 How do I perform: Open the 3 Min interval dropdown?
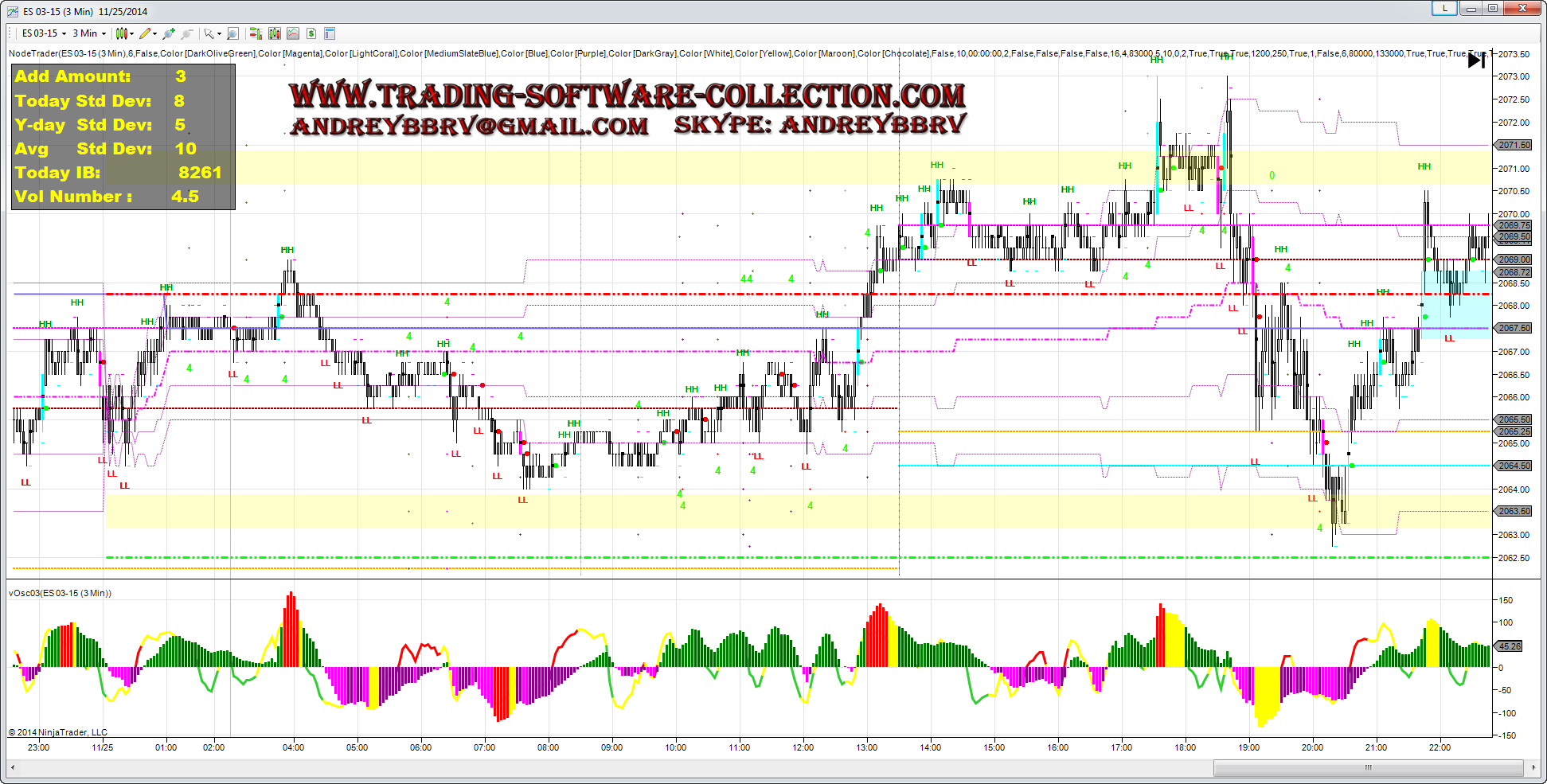pyautogui.click(x=89, y=33)
